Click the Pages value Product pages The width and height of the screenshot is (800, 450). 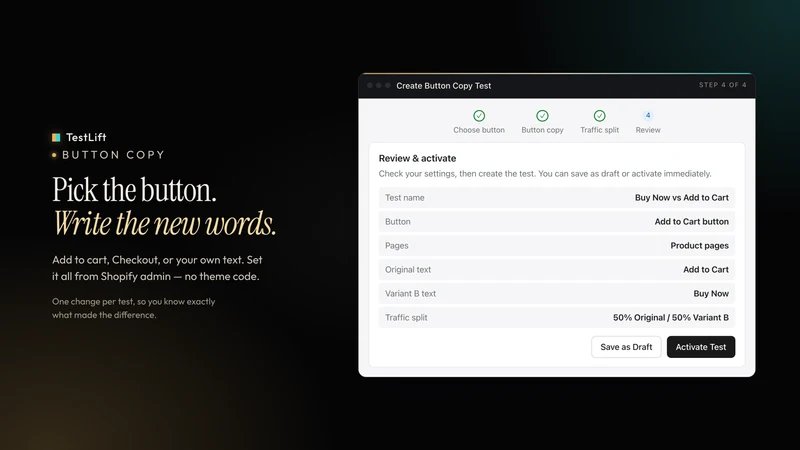pyautogui.click(x=699, y=245)
